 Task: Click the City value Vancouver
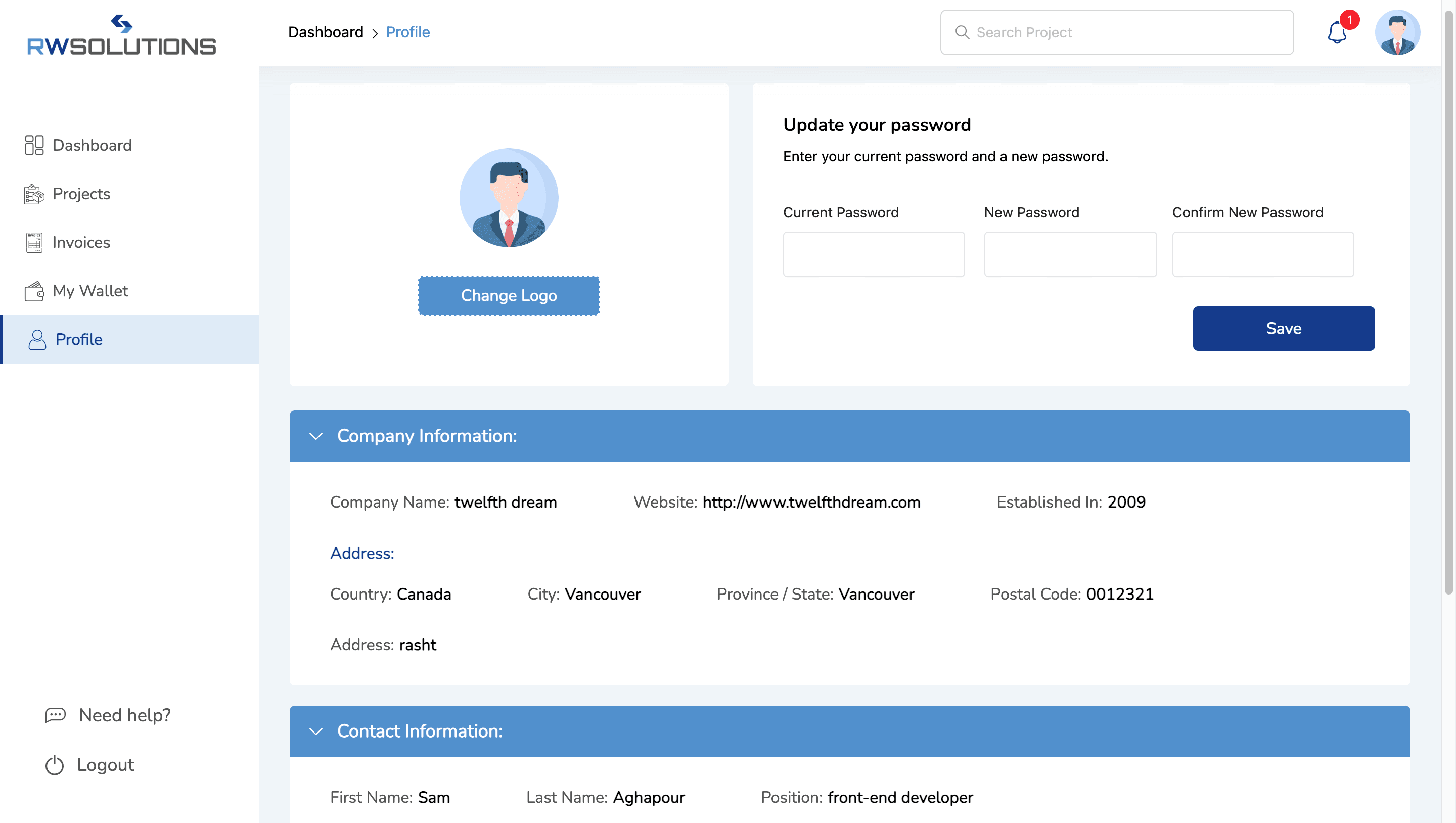[x=603, y=595]
